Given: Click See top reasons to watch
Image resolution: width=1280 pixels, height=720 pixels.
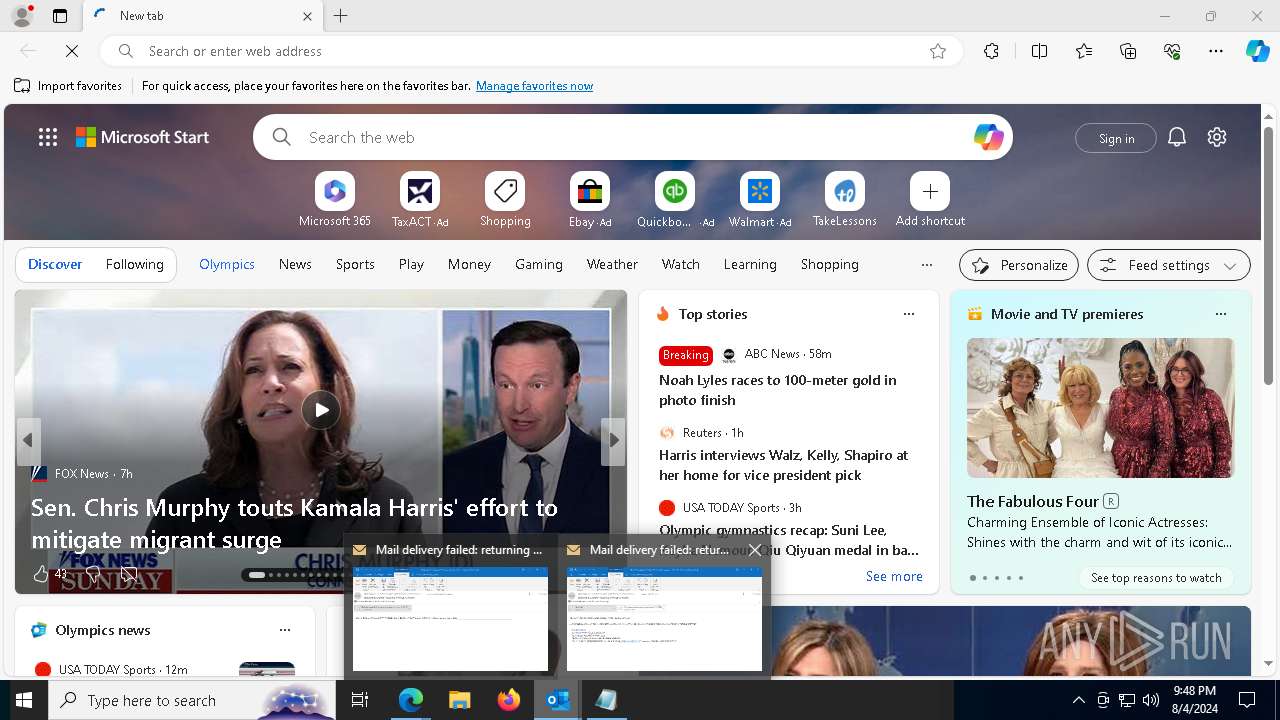Looking at the screenshot, I should pos(1156,578).
